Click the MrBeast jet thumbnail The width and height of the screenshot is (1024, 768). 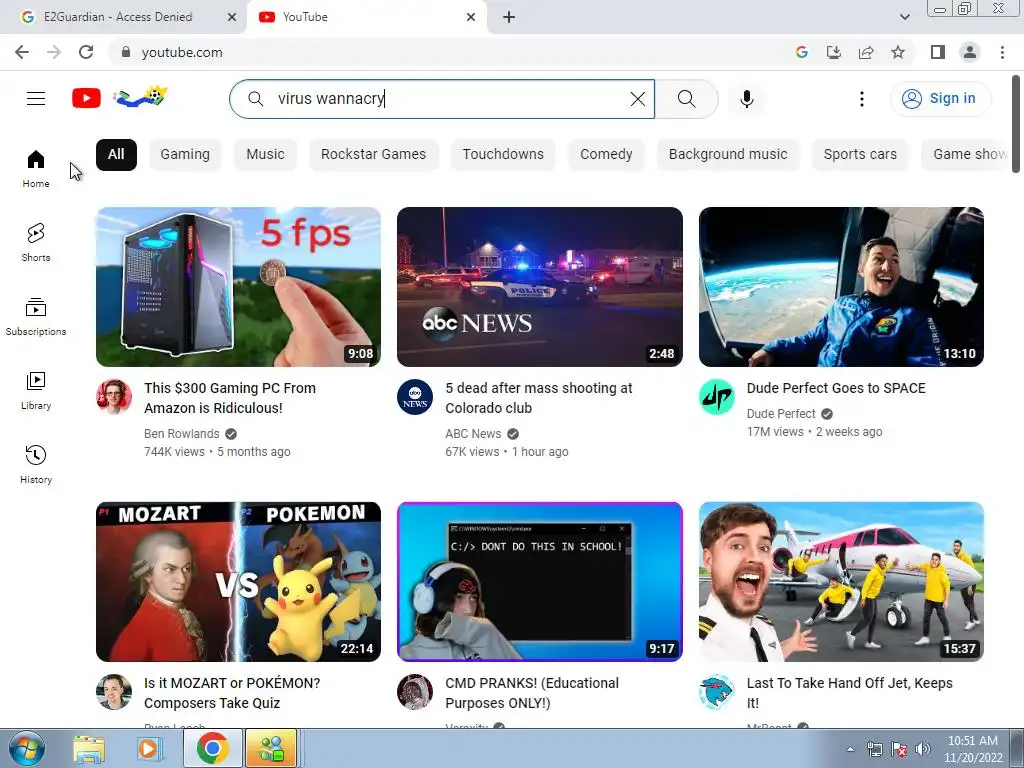pos(841,582)
